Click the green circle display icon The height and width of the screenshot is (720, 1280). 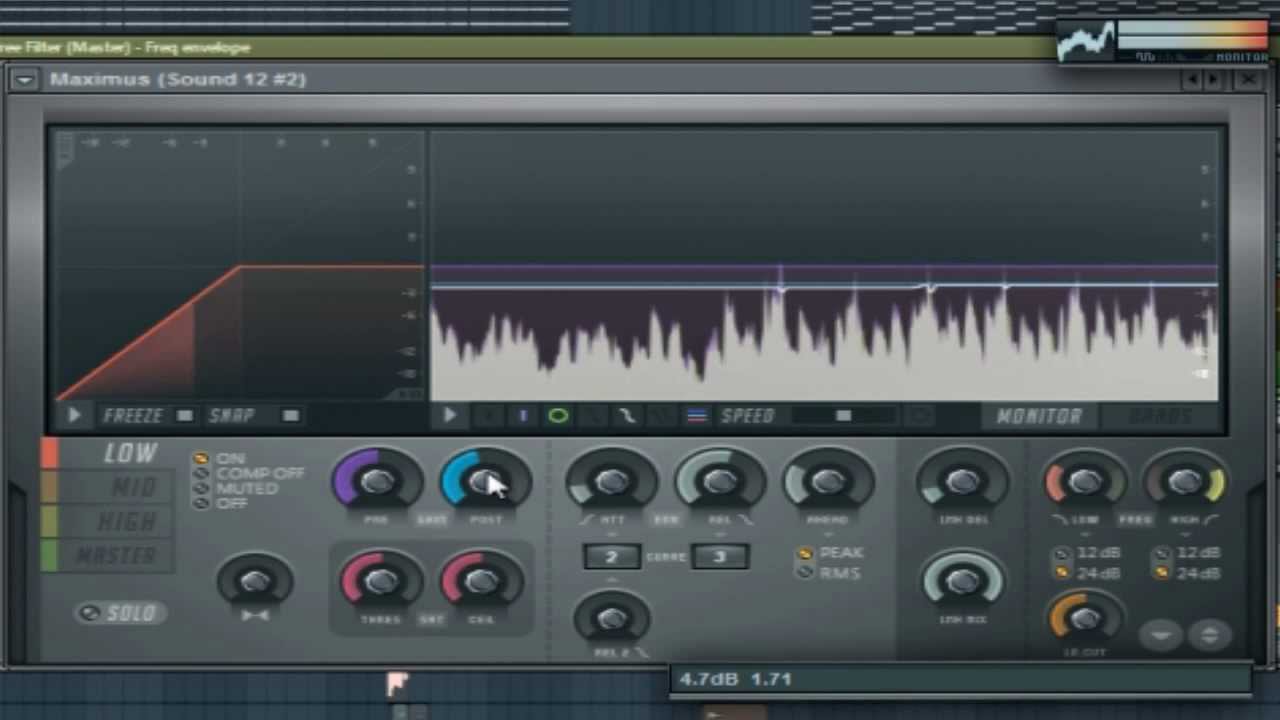[x=558, y=415]
